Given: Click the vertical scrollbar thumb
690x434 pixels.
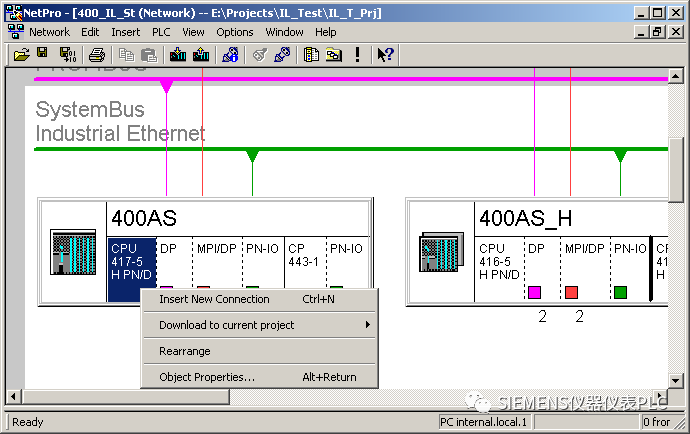Looking at the screenshot, I should (675, 169).
